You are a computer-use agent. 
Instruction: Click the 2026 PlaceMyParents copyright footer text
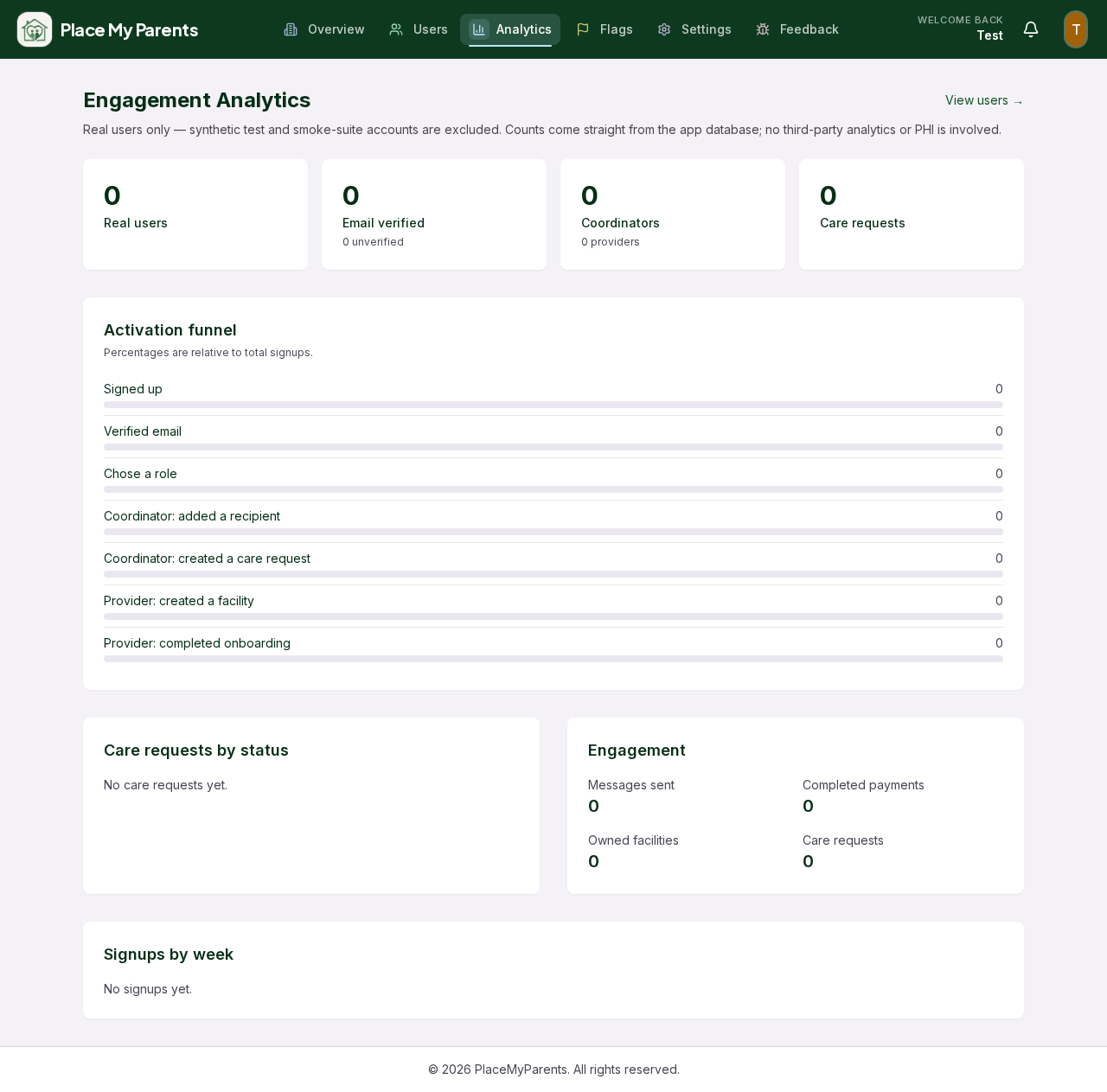point(553,1070)
